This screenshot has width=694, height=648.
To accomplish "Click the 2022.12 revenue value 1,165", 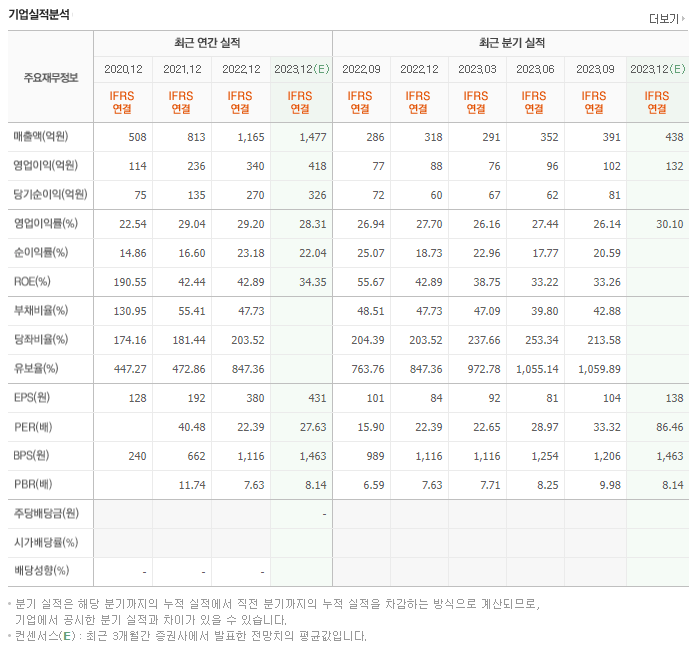I will 251,137.
